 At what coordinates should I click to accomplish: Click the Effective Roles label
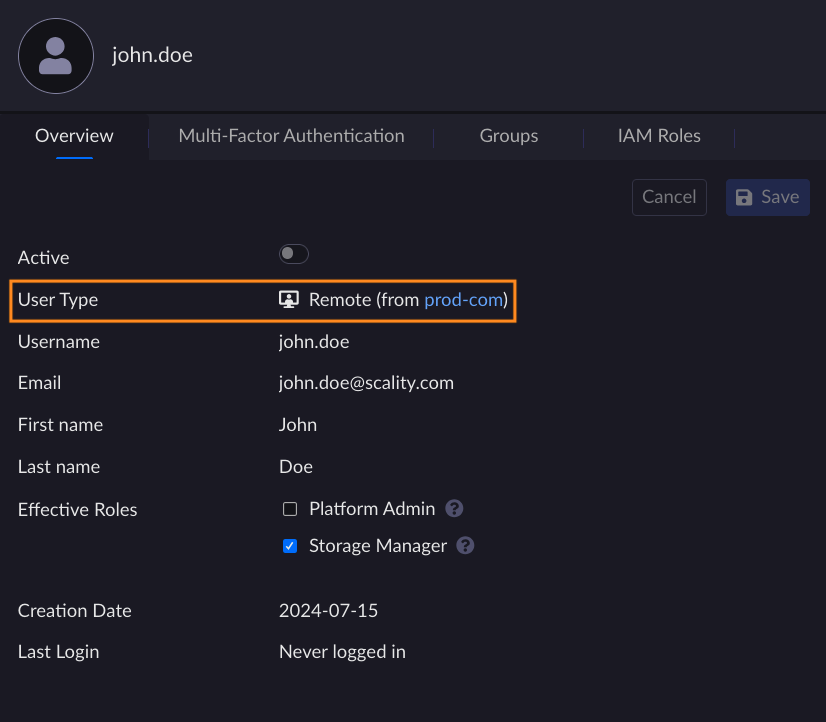[x=77, y=510]
